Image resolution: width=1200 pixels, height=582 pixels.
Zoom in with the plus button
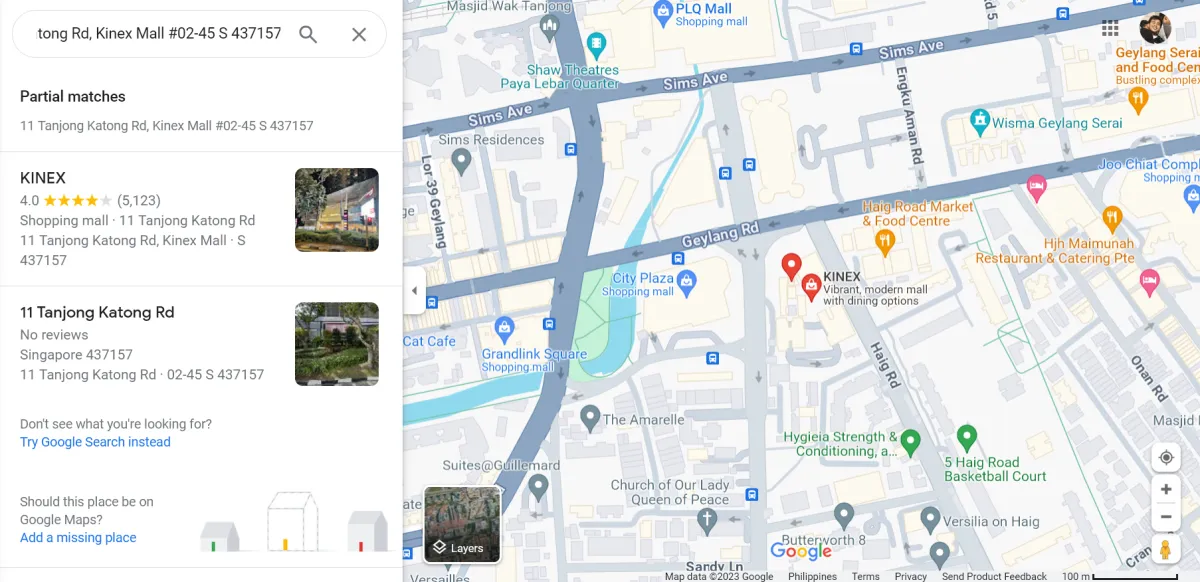1166,490
